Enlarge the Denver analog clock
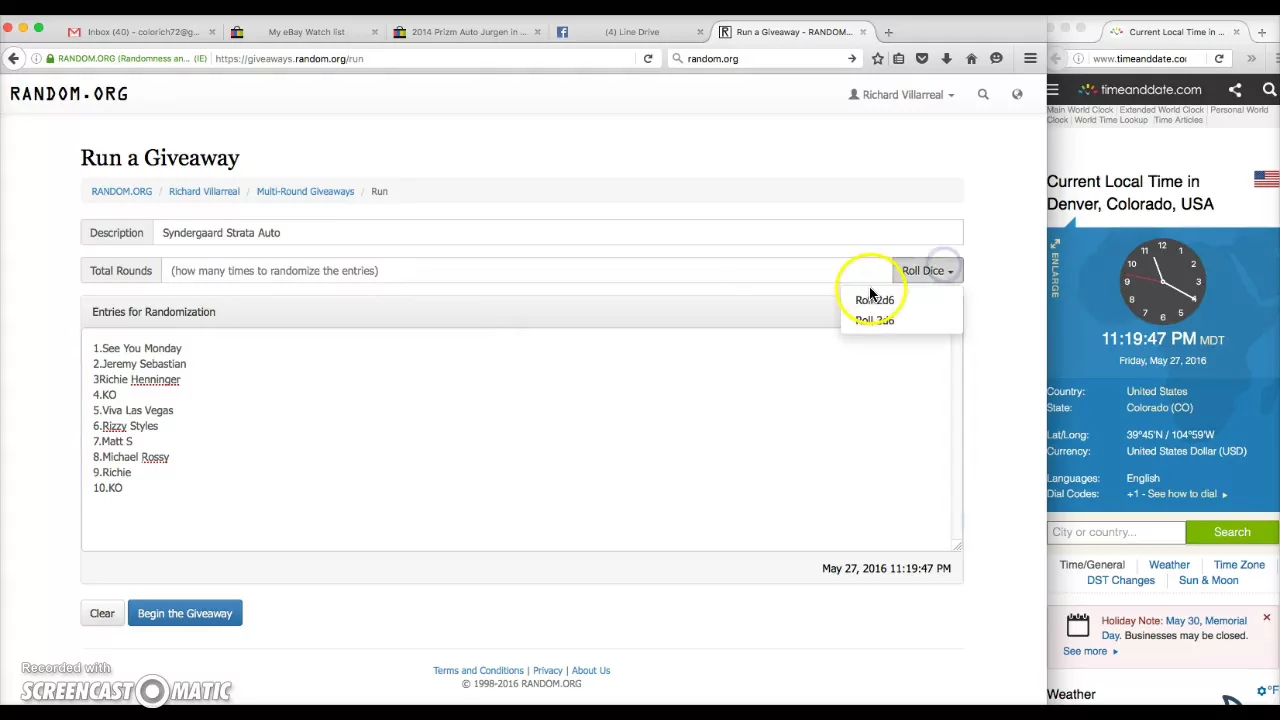This screenshot has height=720, width=1280. tap(1054, 267)
